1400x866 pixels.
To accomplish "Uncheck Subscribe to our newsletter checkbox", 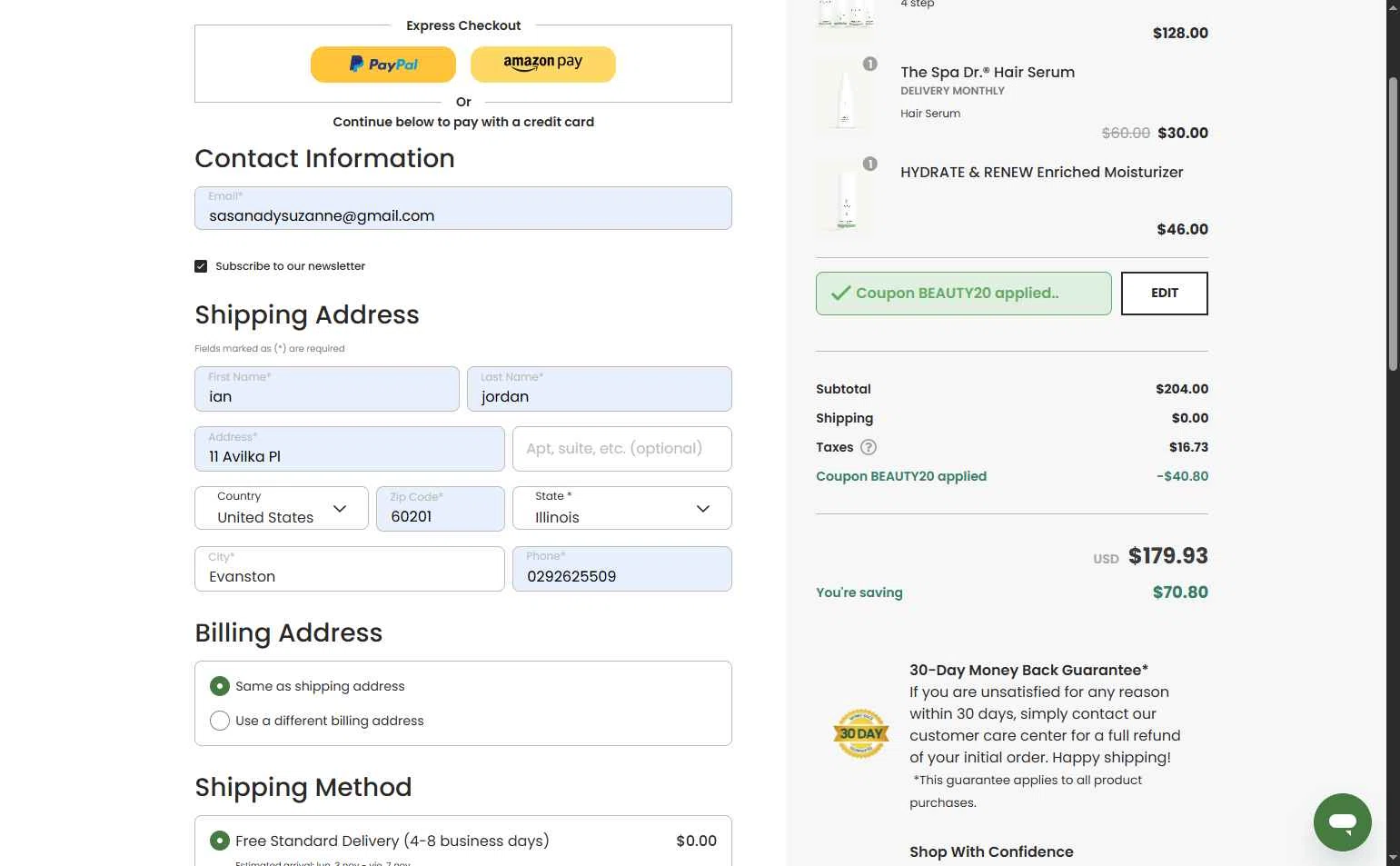I will (201, 266).
